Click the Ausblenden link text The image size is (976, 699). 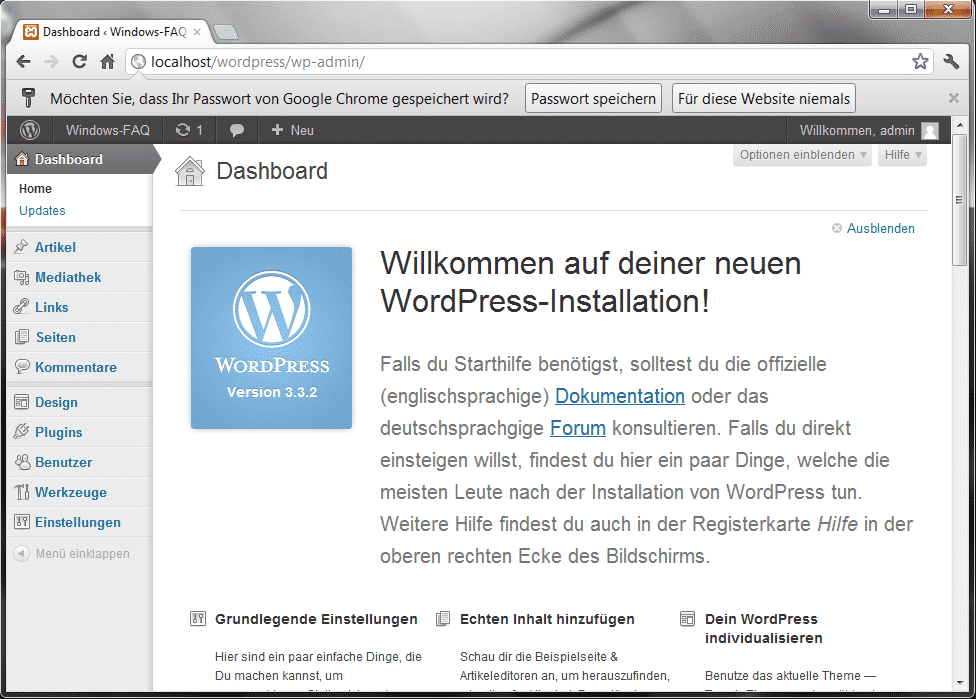881,228
